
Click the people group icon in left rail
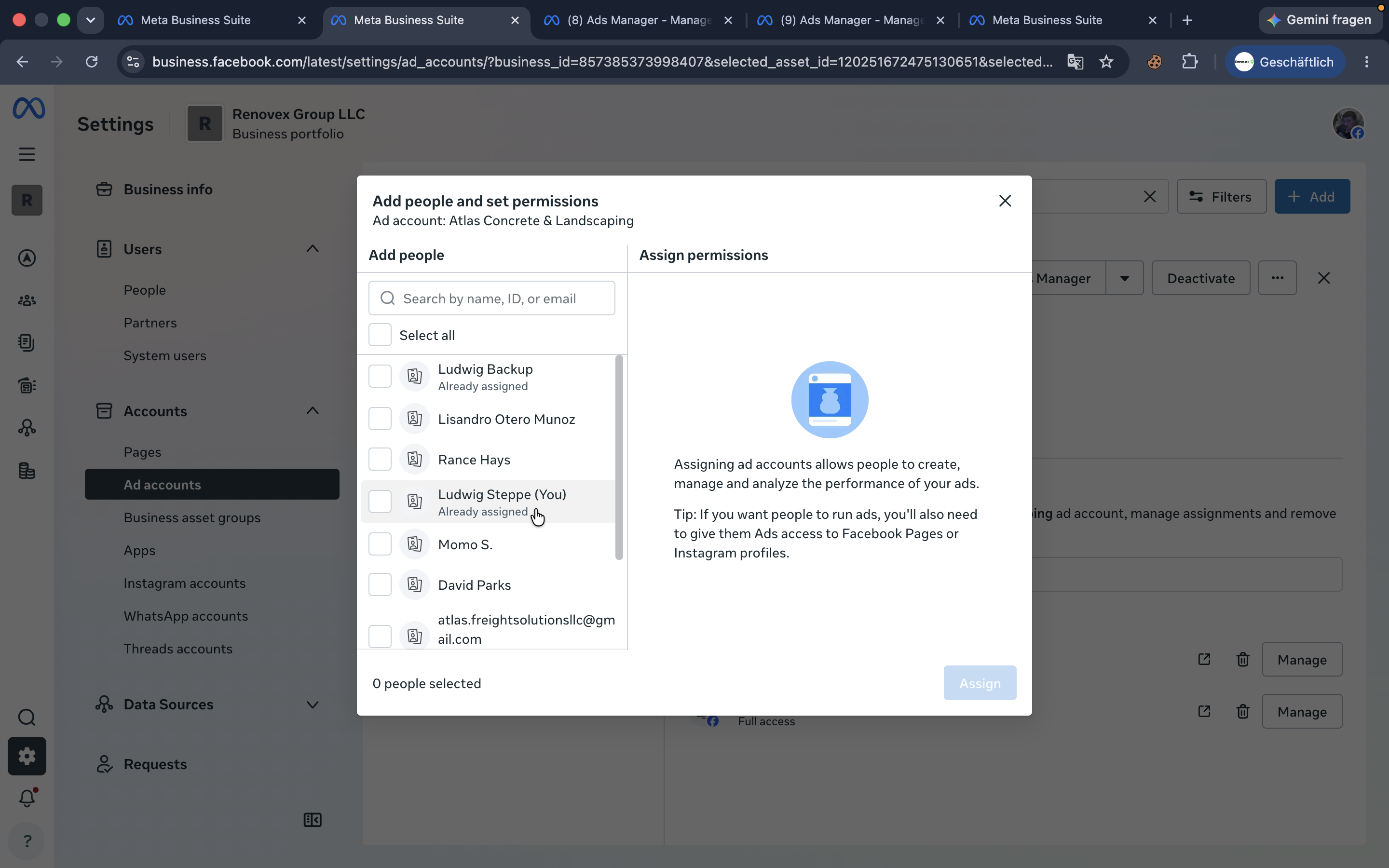point(27,300)
